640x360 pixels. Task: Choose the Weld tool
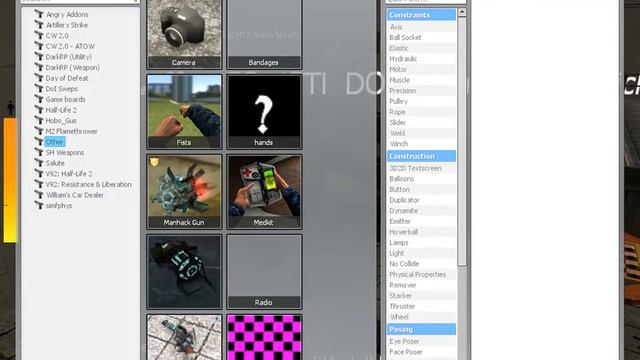click(421, 133)
